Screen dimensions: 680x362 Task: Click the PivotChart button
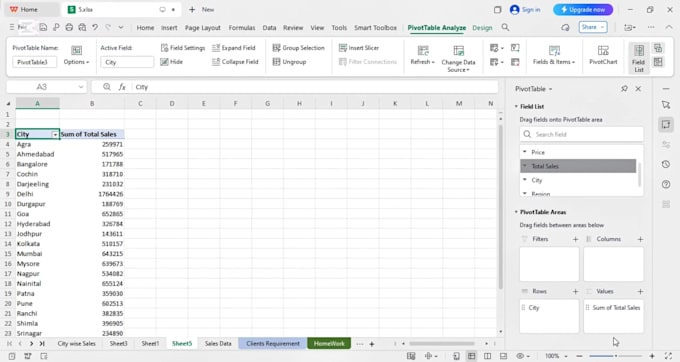tap(603, 55)
